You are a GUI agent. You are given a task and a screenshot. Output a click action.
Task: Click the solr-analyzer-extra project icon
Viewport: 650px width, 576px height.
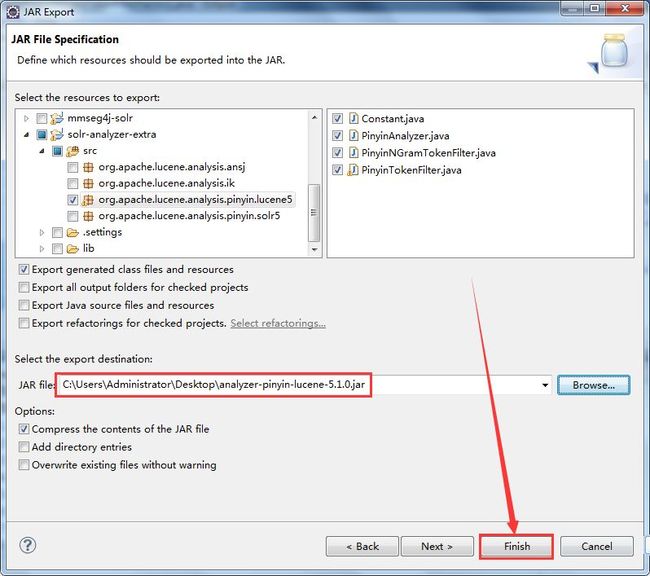pyautogui.click(x=56, y=134)
